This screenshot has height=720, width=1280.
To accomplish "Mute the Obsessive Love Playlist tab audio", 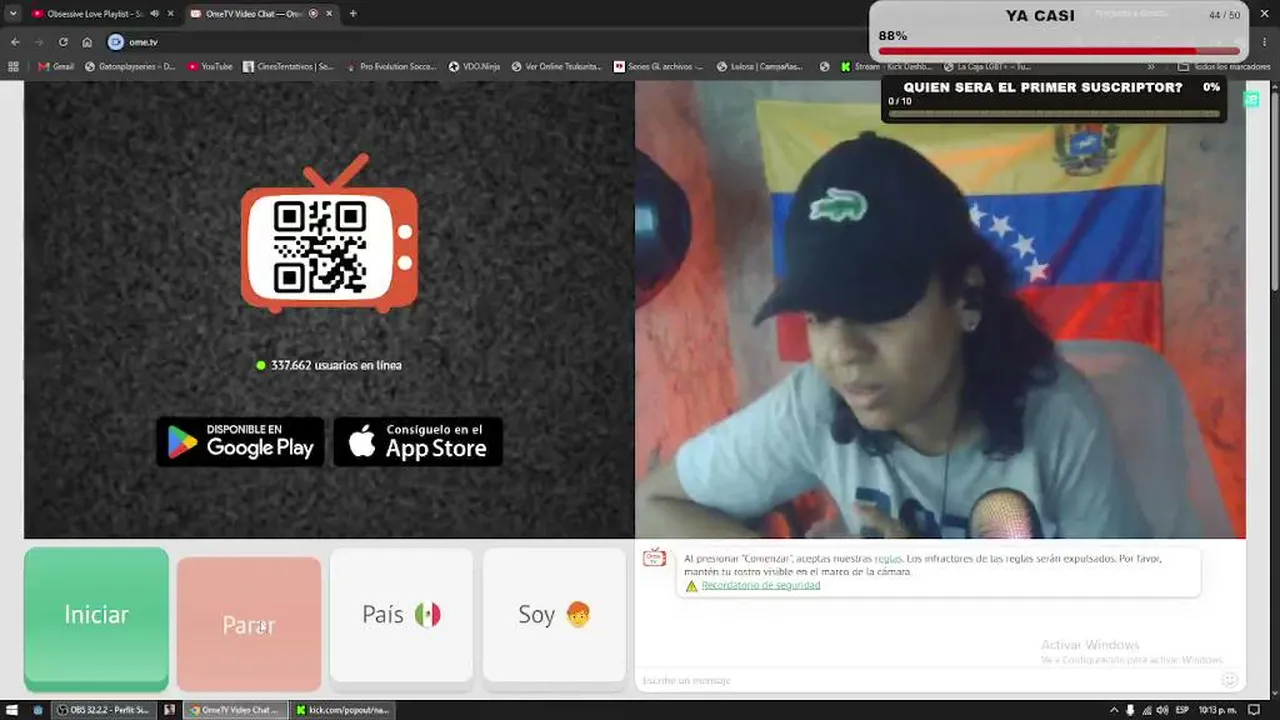I will tap(154, 13).
